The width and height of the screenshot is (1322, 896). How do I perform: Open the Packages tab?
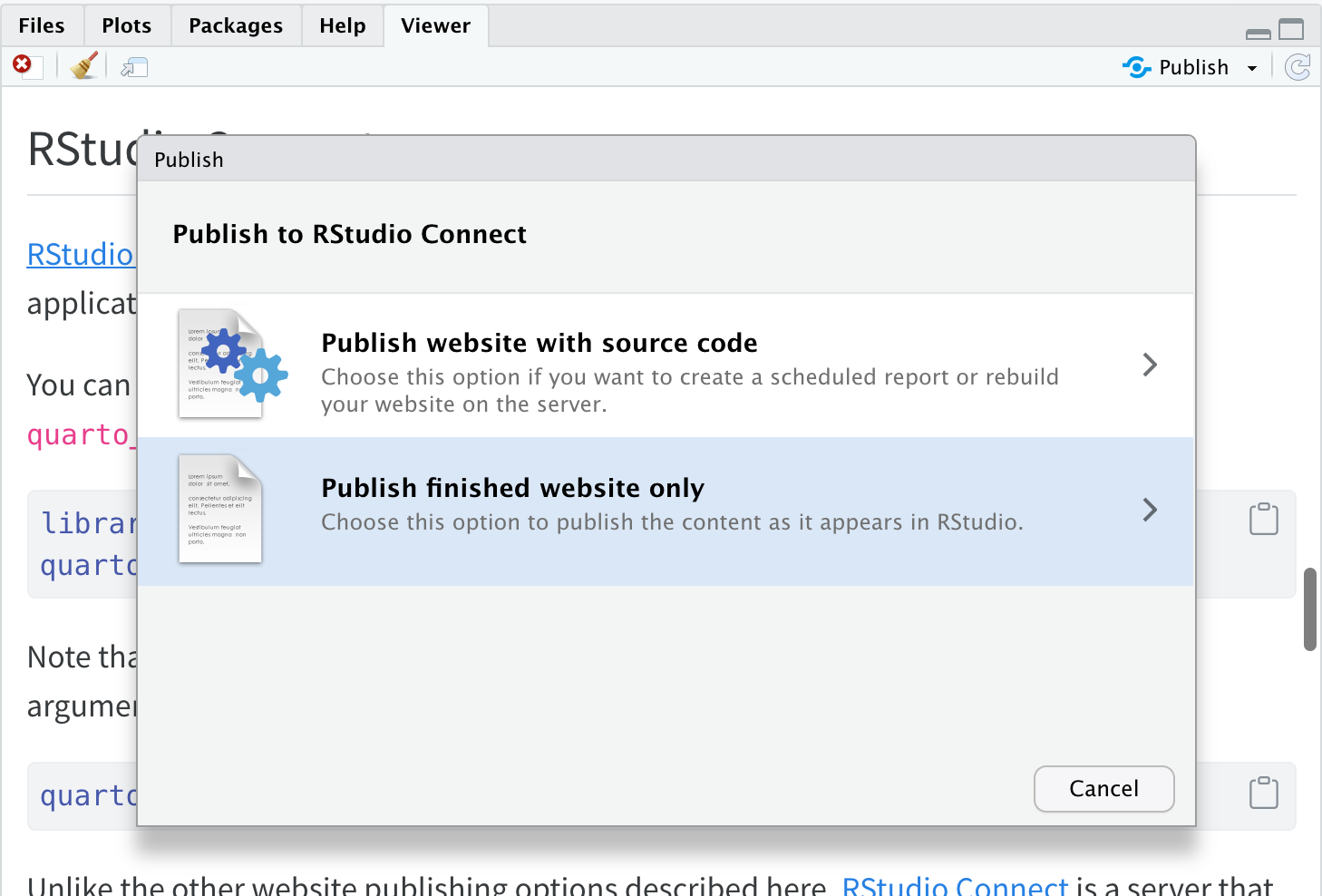click(x=236, y=25)
